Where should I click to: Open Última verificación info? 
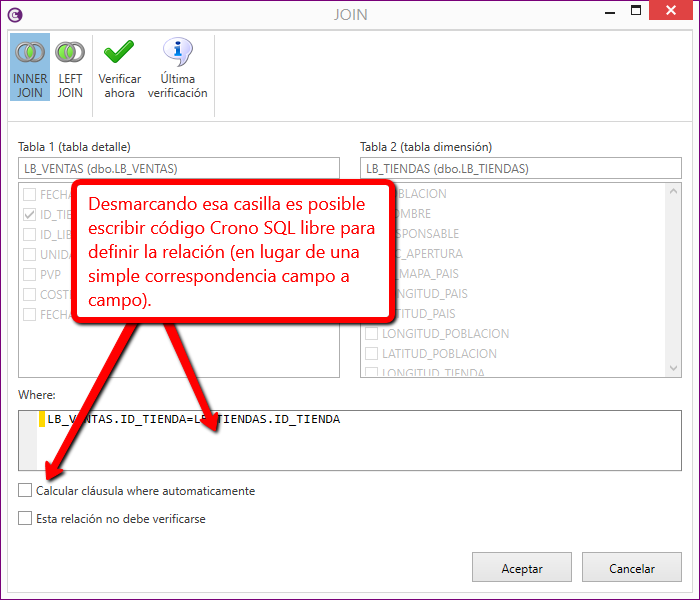click(177, 67)
